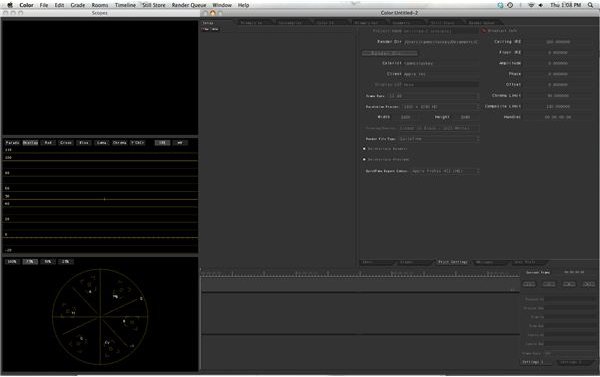Click the timeline ruler above the tracks
This screenshot has height=377, width=600.
coord(360,273)
